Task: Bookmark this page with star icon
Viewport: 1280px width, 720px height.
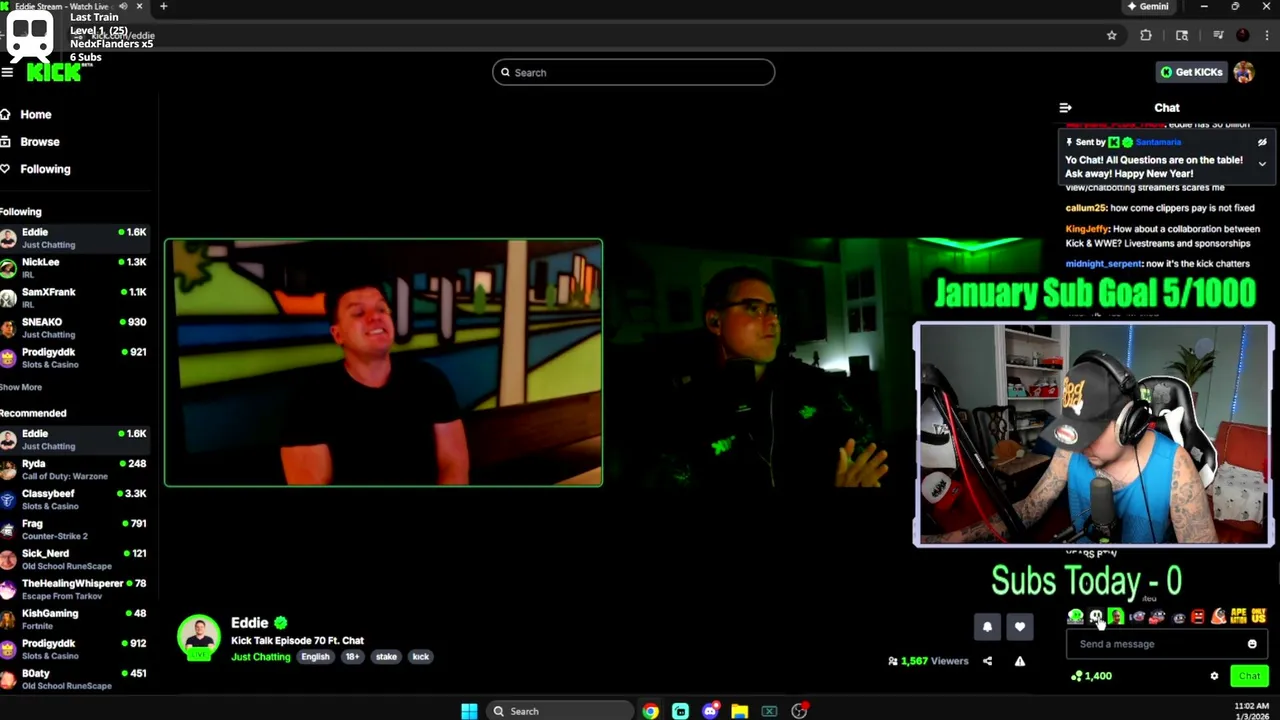Action: (x=1111, y=35)
